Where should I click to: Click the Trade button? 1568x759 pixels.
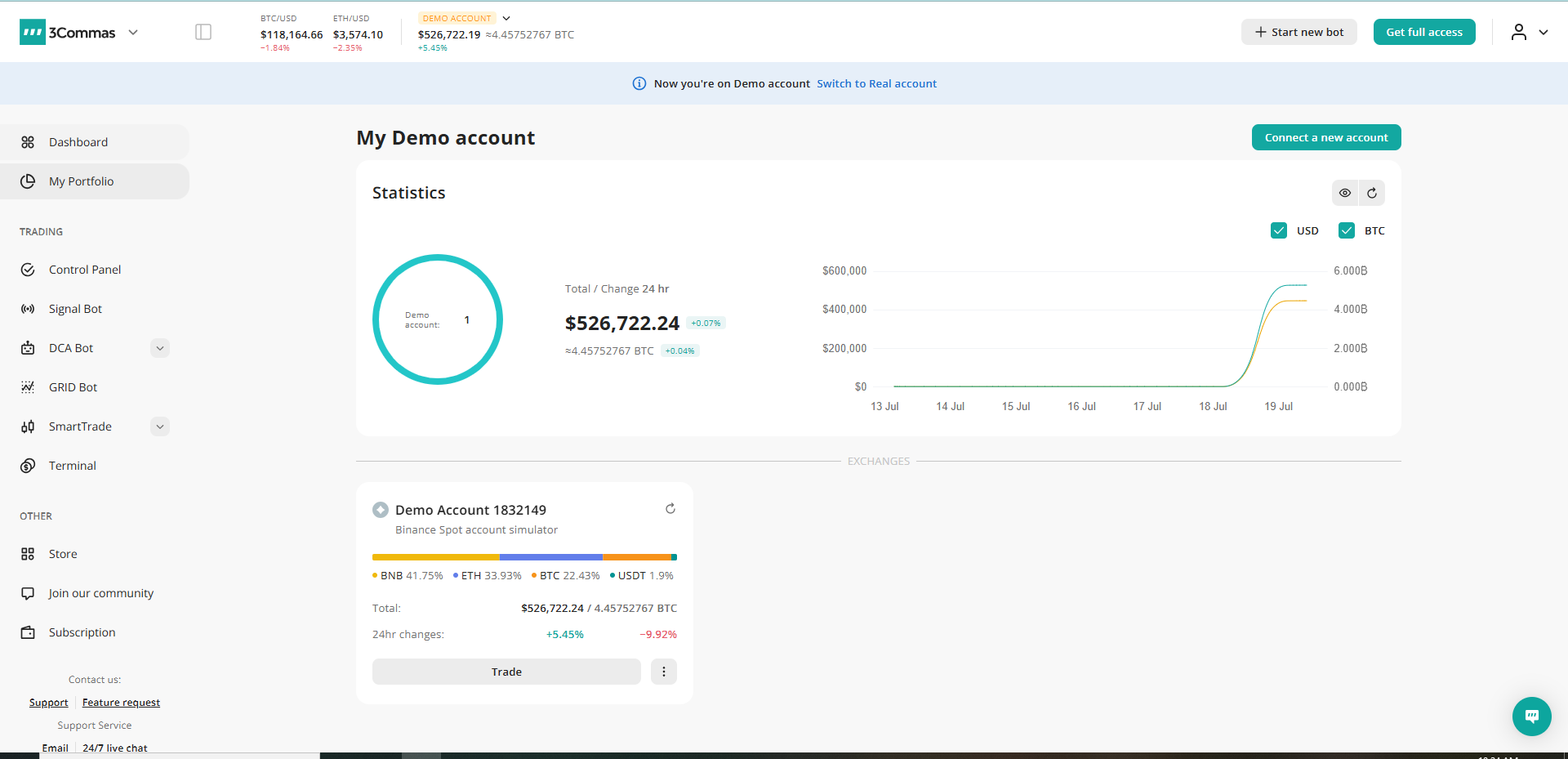point(506,672)
